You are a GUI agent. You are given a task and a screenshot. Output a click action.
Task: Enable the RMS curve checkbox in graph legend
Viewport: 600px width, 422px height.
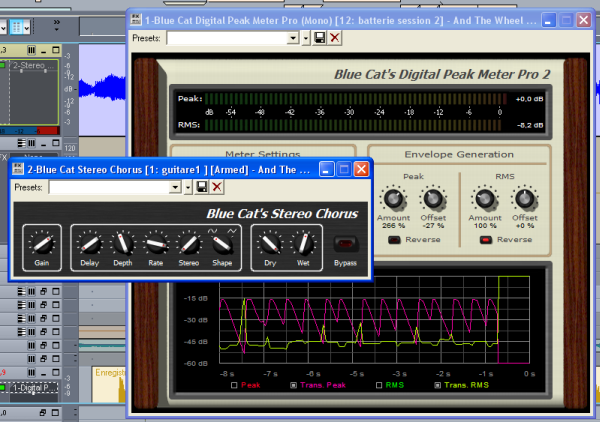click(379, 385)
